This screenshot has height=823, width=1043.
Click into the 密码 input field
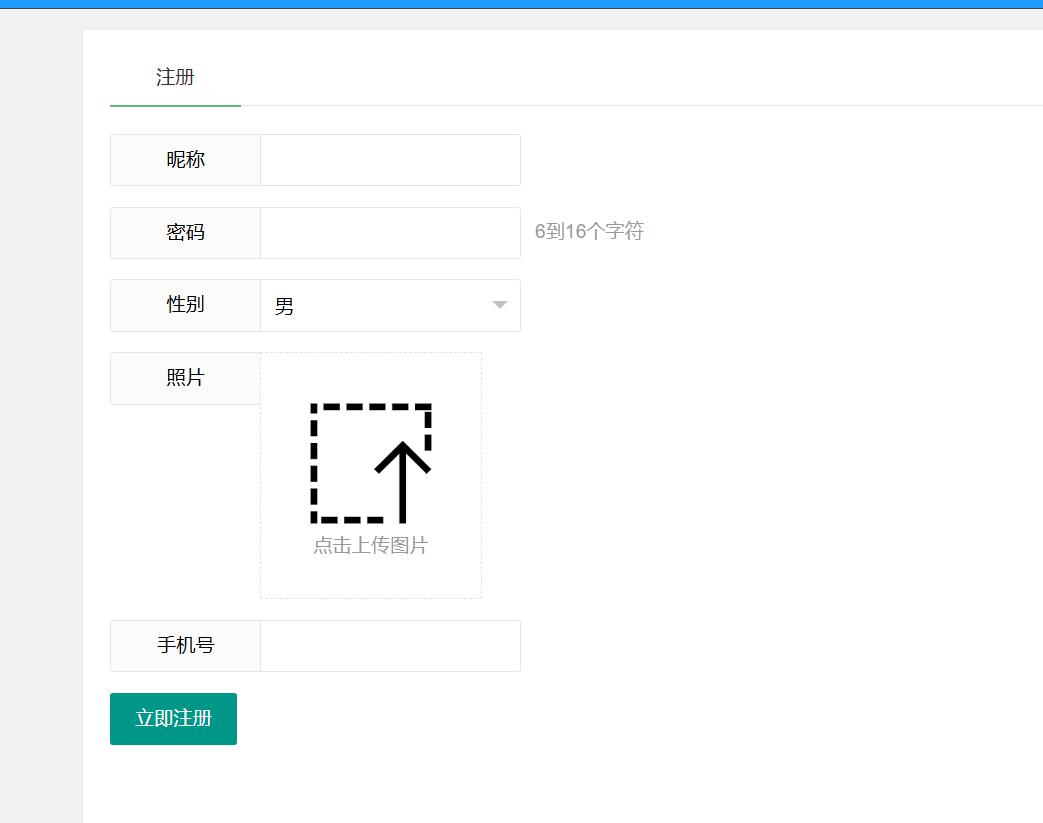(x=390, y=233)
